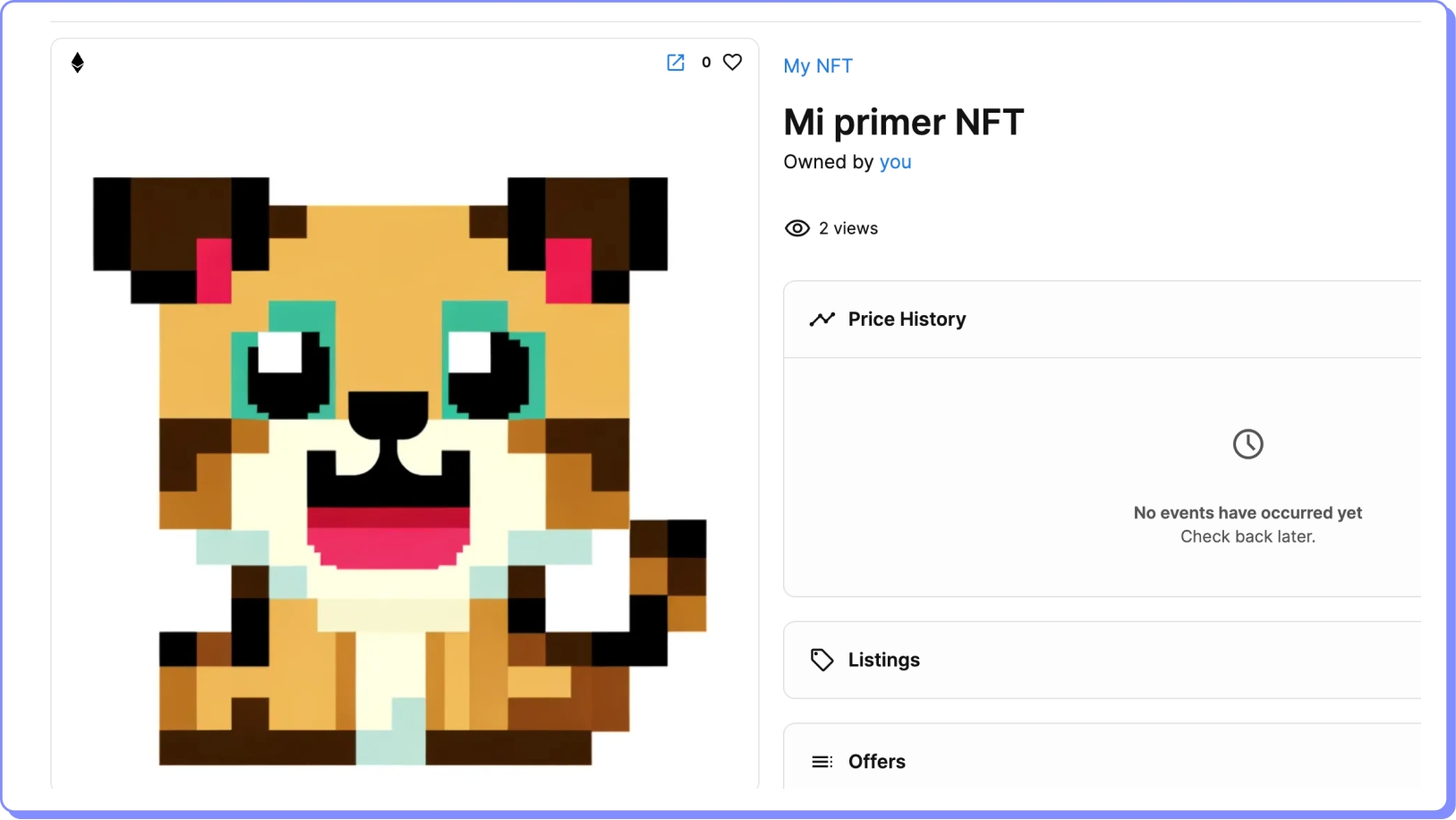Click the tag icon next to Listings
This screenshot has width=1456, height=820.
click(822, 660)
